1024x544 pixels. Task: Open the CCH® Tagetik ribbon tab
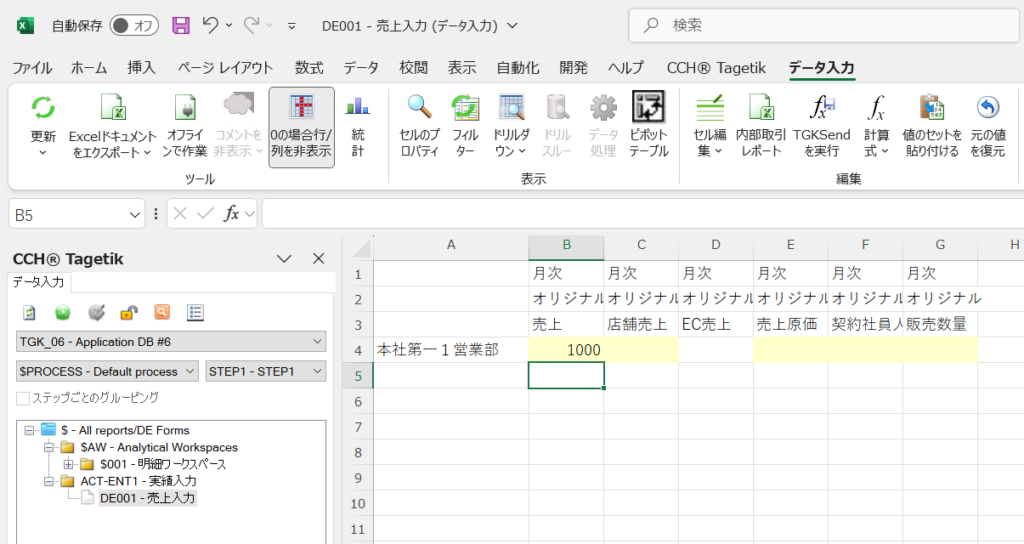click(x=716, y=68)
